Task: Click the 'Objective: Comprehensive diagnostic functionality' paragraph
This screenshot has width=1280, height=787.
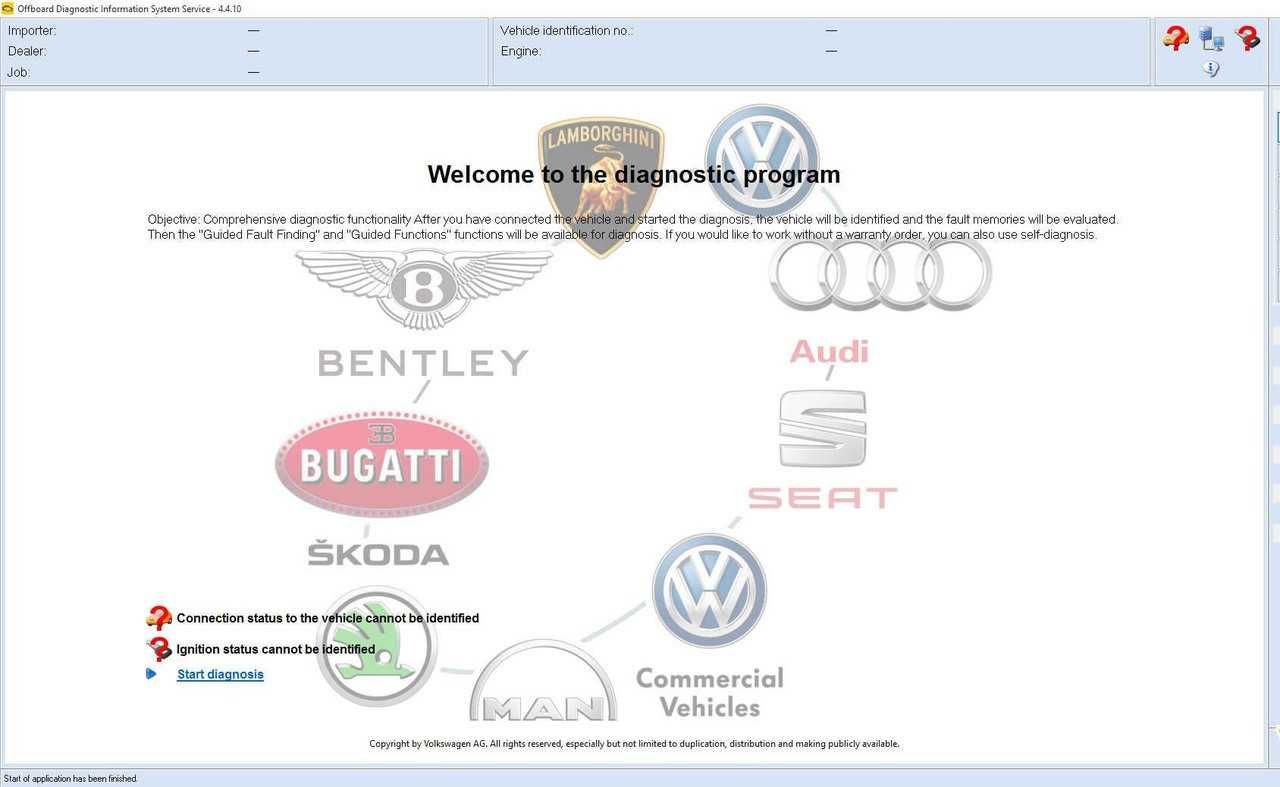Action: click(633, 227)
